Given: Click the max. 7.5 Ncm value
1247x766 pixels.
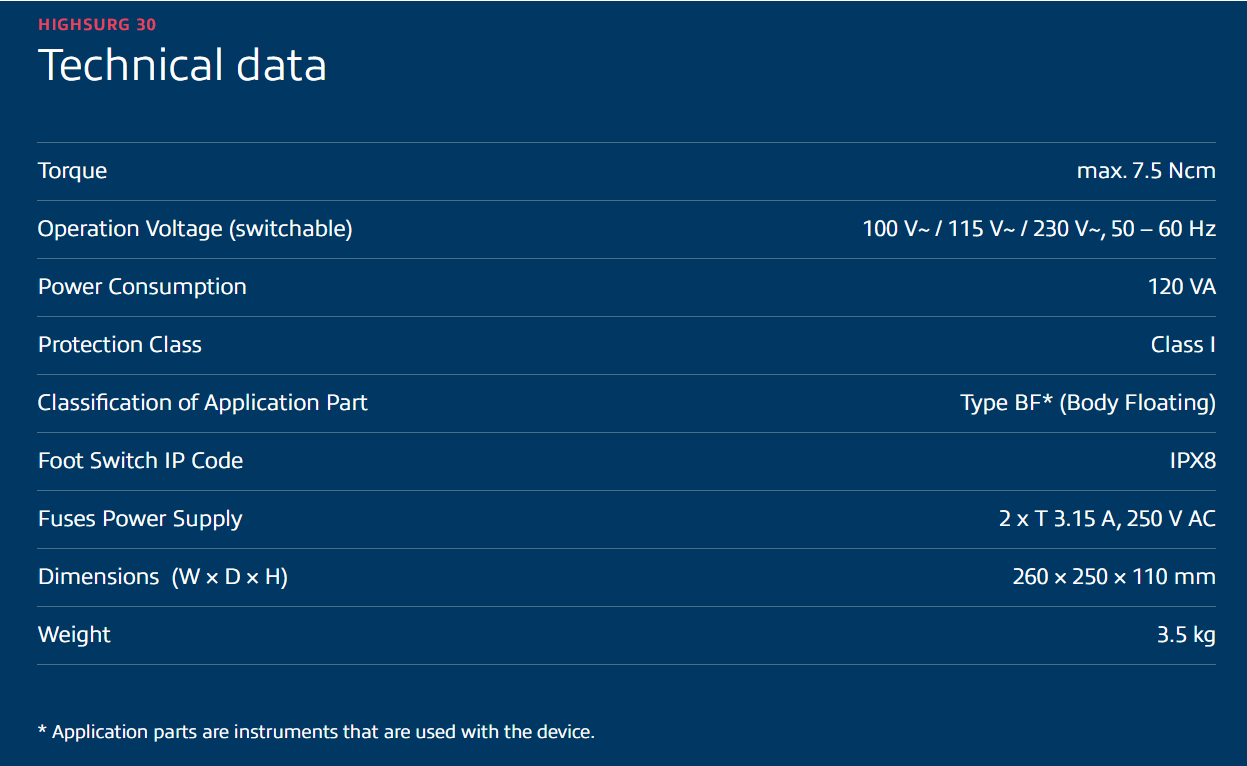Looking at the screenshot, I should pos(1145,171).
